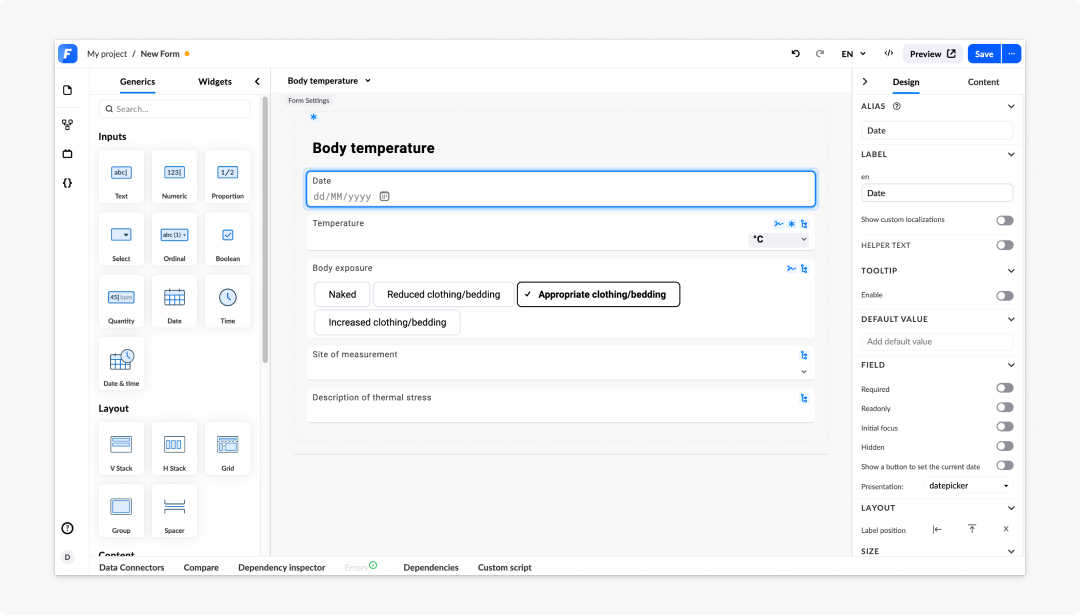Select the Numeric input widget

click(174, 176)
